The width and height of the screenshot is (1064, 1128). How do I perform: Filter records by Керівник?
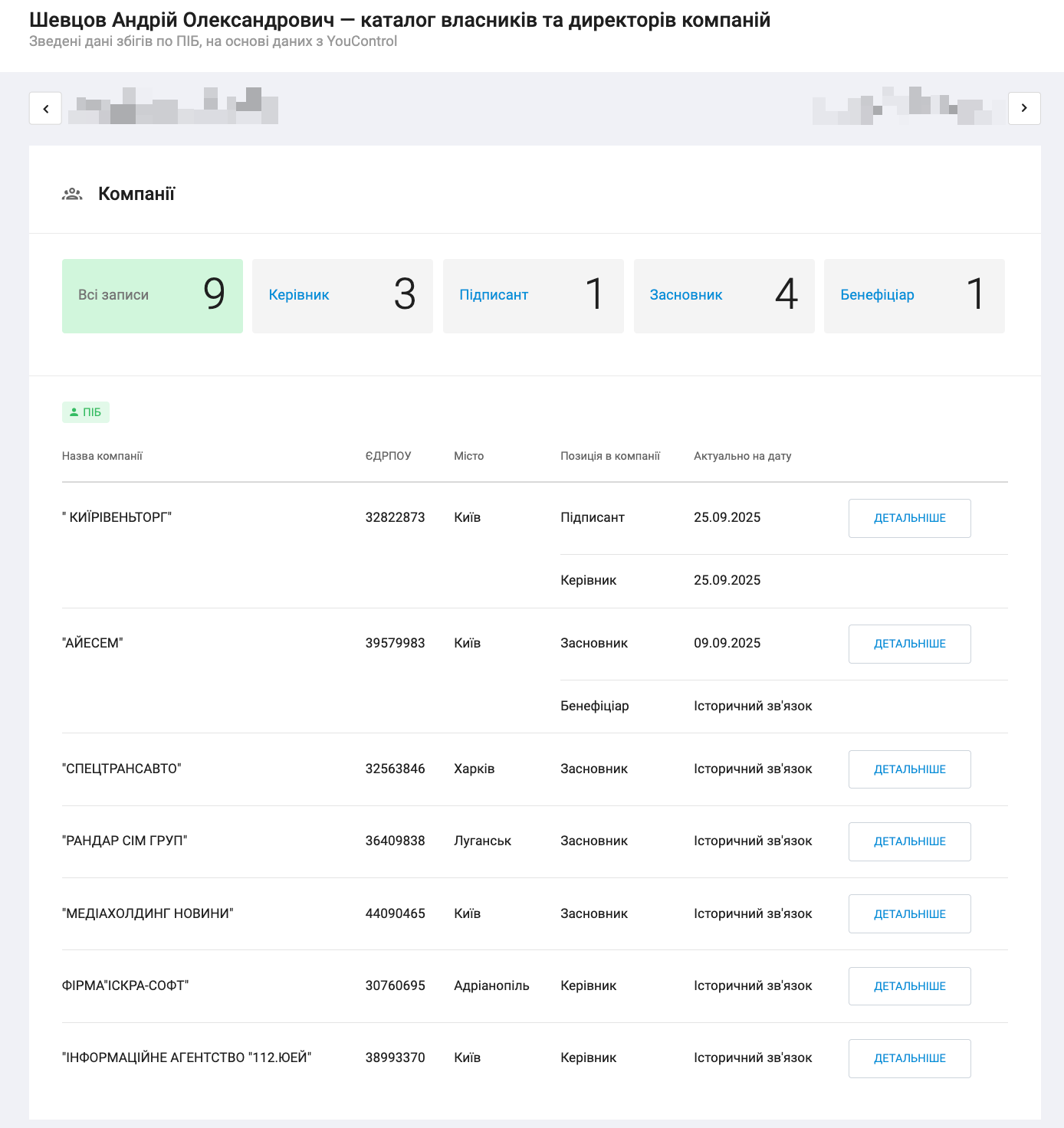[x=342, y=296]
